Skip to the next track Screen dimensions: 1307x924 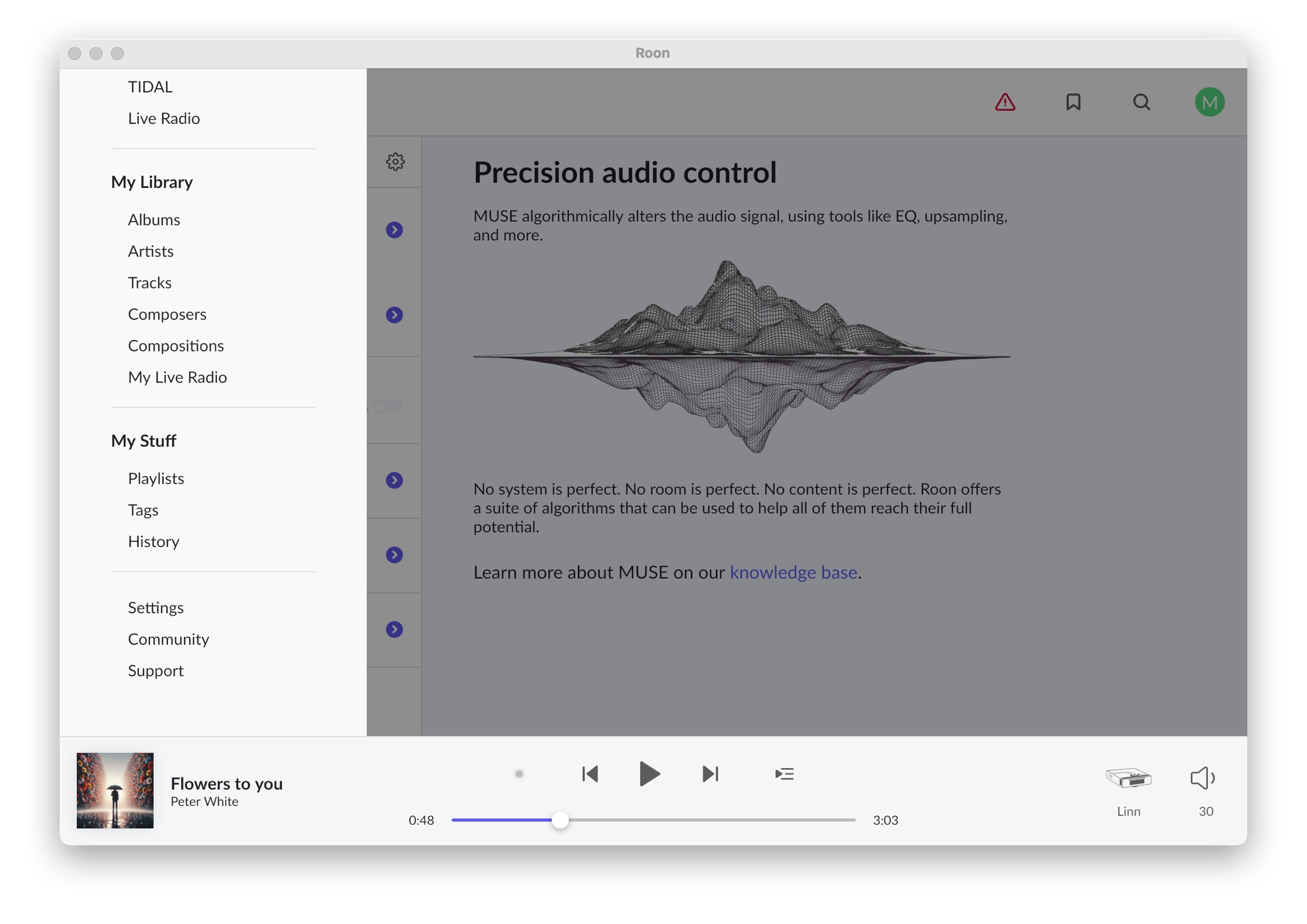click(x=710, y=774)
